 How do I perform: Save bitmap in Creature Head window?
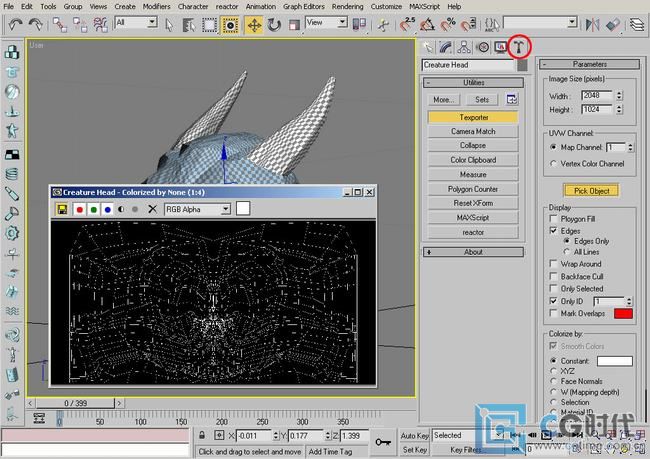coord(62,209)
